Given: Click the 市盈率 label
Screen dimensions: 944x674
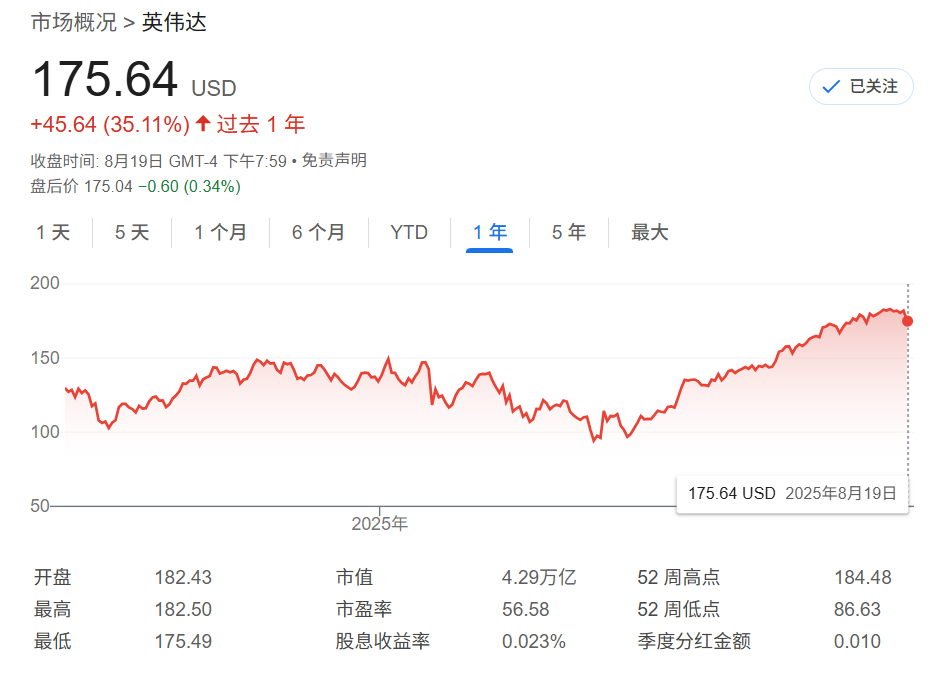Looking at the screenshot, I should click(x=364, y=610).
